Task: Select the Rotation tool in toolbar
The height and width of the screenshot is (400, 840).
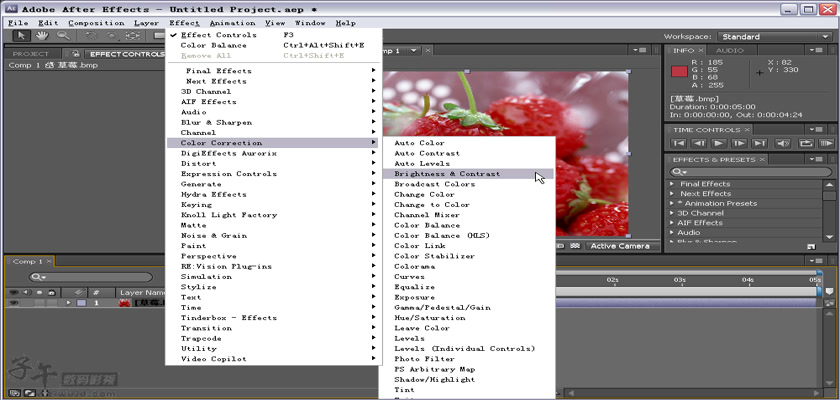Action: (91, 36)
